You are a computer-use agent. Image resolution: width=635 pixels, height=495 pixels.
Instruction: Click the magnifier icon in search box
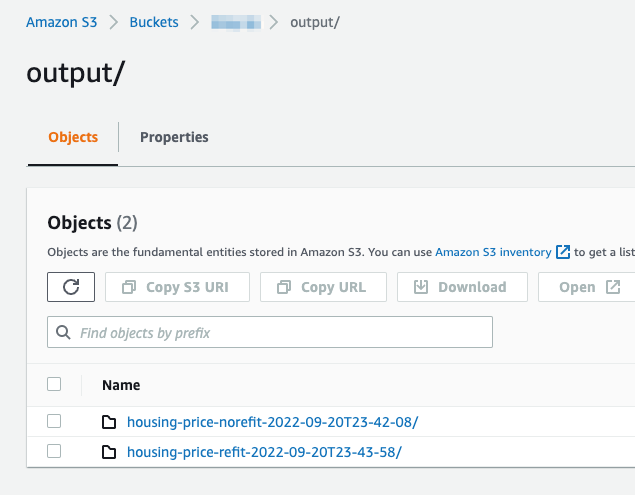click(64, 332)
